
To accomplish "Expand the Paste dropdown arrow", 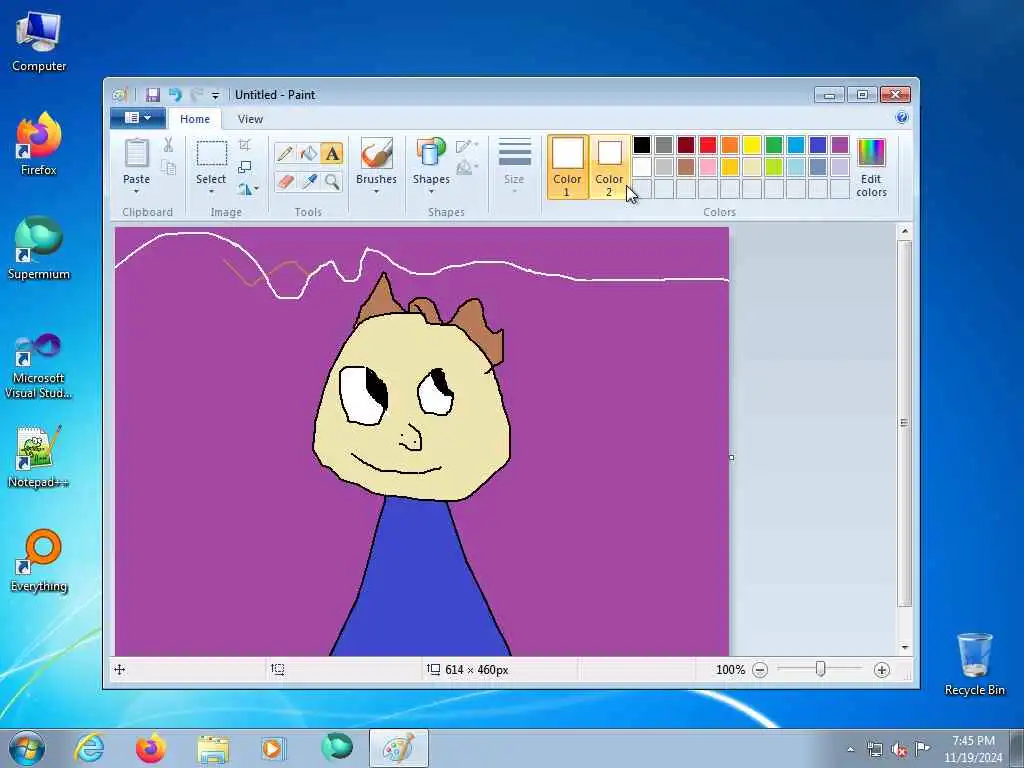I will point(136,192).
